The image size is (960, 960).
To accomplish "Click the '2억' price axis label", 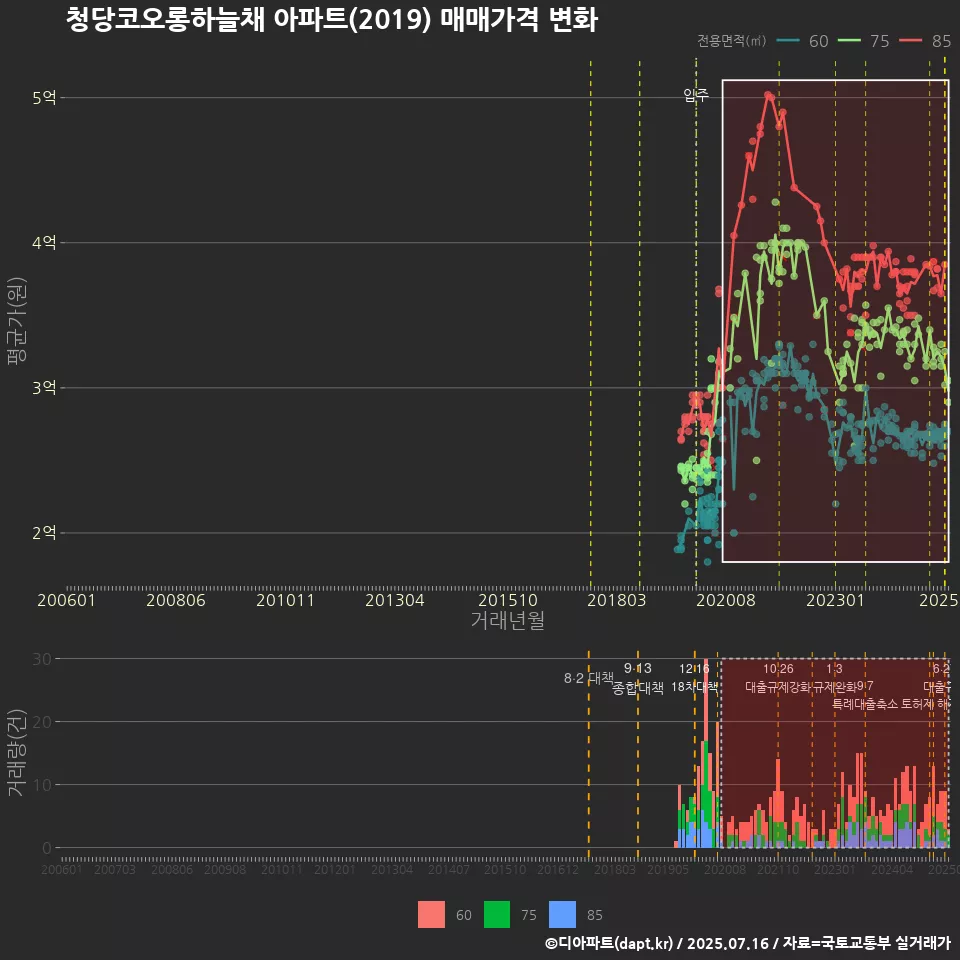I will tap(44, 533).
